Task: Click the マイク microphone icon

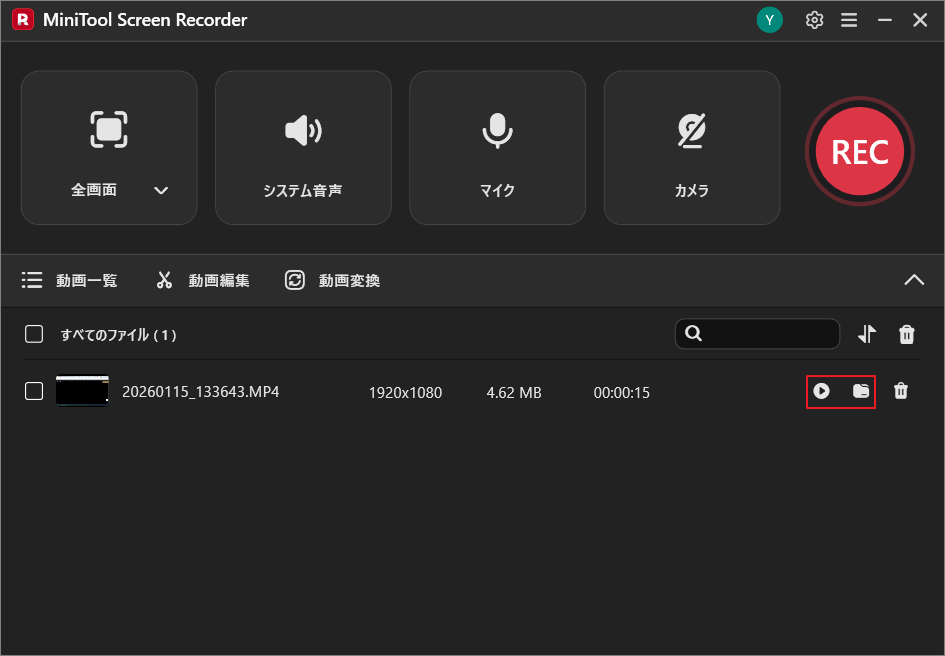Action: tap(497, 131)
